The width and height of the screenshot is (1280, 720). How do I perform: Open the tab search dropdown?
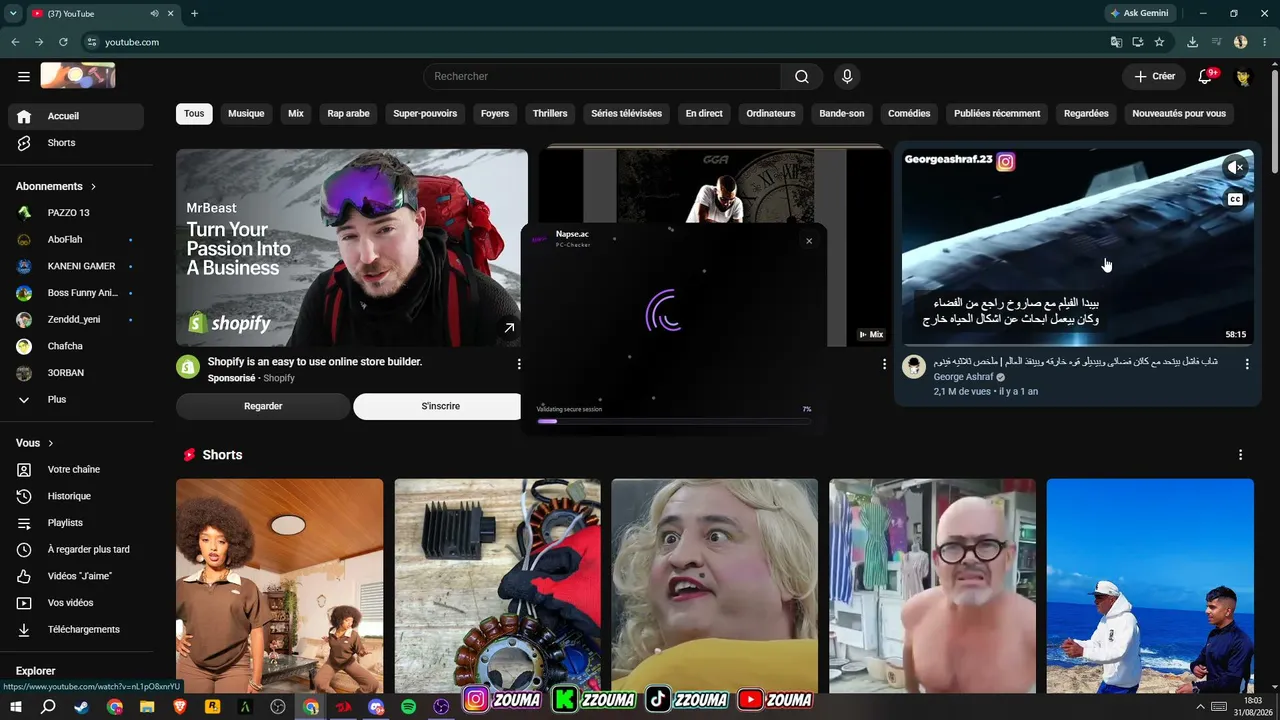click(x=13, y=13)
